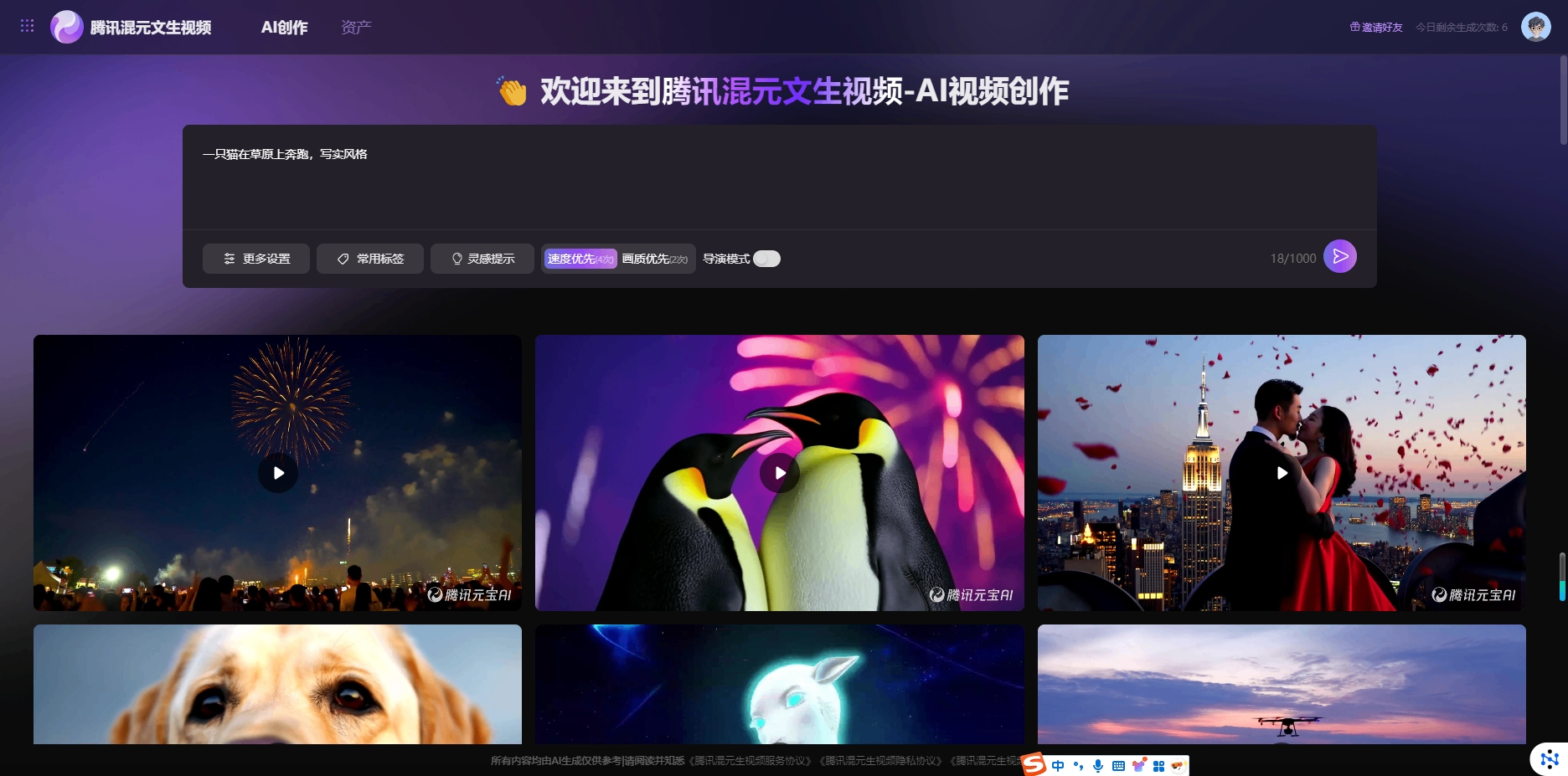
Task: Open the IME skin shirt icon
Action: click(1139, 765)
